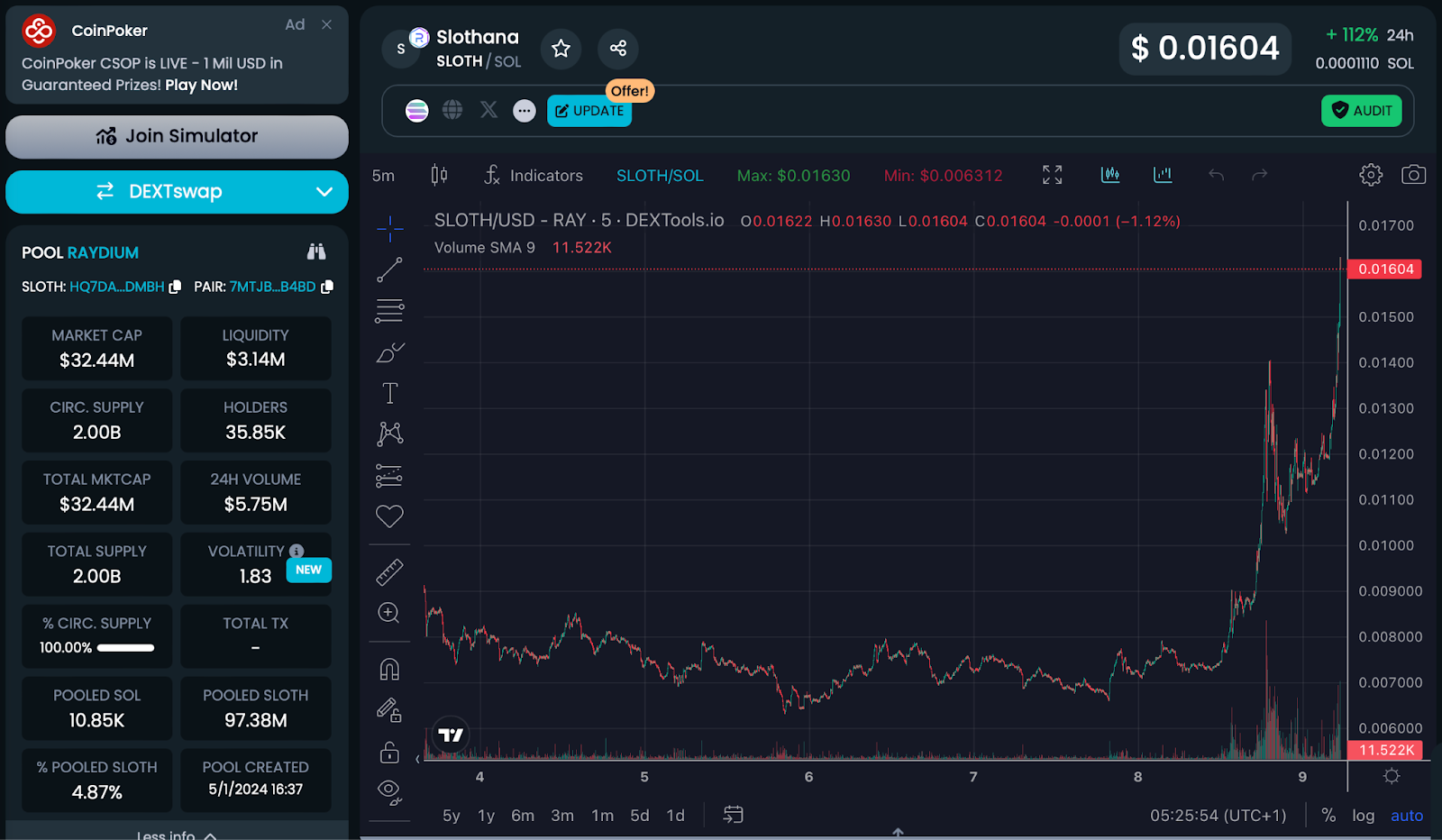Open pool explorer binoculars icon
The image size is (1442, 840).
316,251
